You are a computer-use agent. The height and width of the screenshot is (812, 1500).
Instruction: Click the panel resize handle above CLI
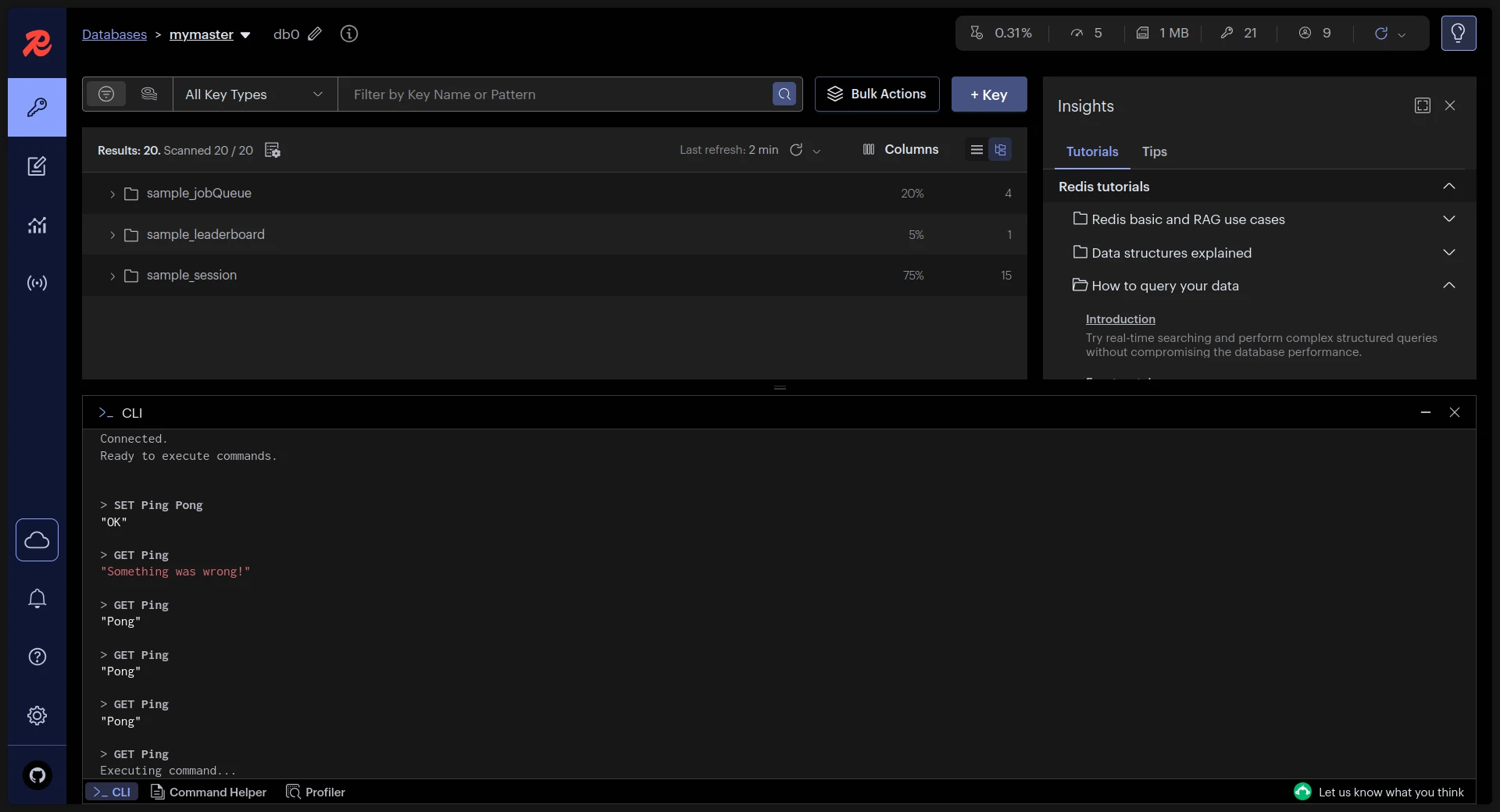point(780,387)
